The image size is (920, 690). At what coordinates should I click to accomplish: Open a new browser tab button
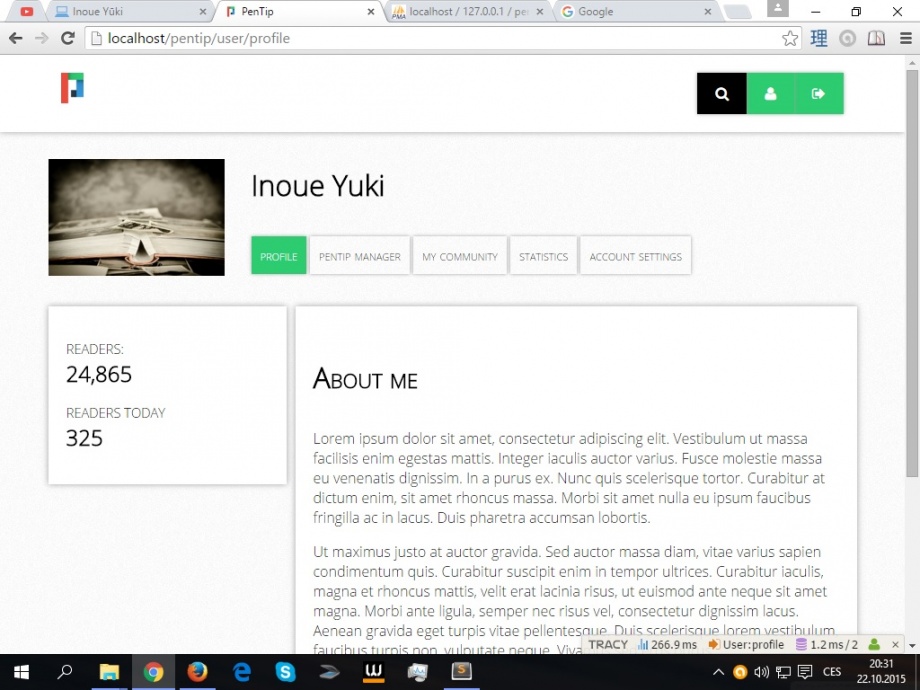coord(738,11)
